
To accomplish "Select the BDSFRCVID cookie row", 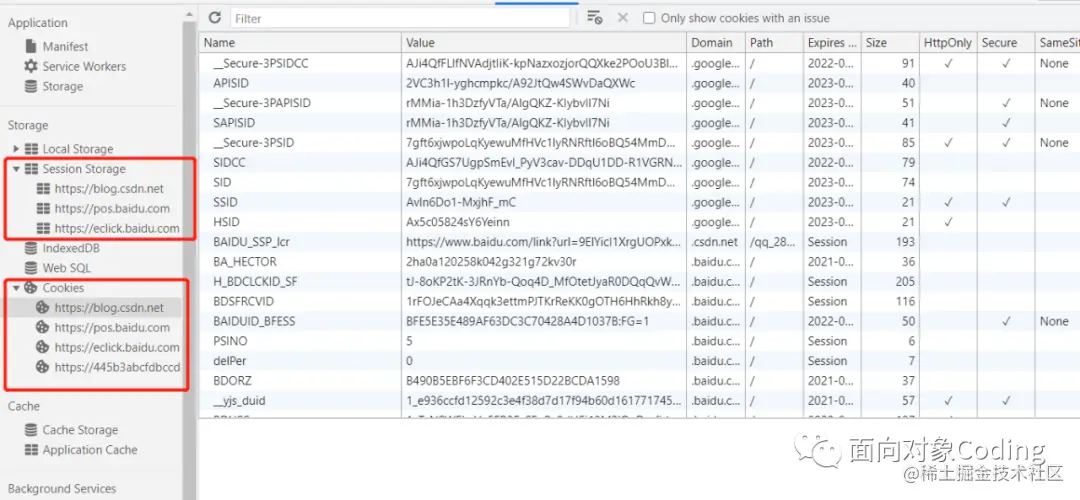I will click(639, 302).
